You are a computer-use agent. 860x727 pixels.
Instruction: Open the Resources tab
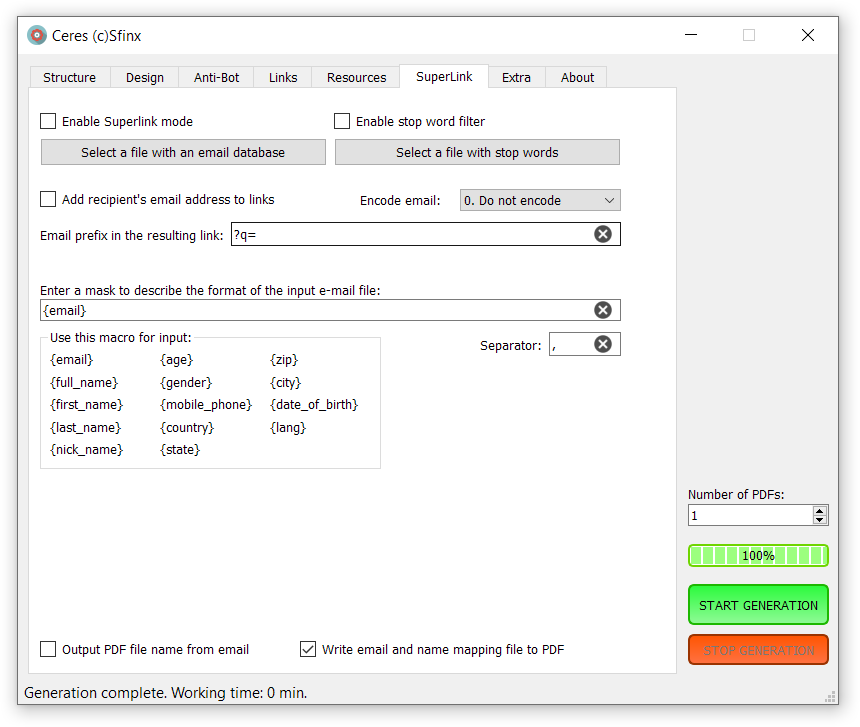[356, 77]
